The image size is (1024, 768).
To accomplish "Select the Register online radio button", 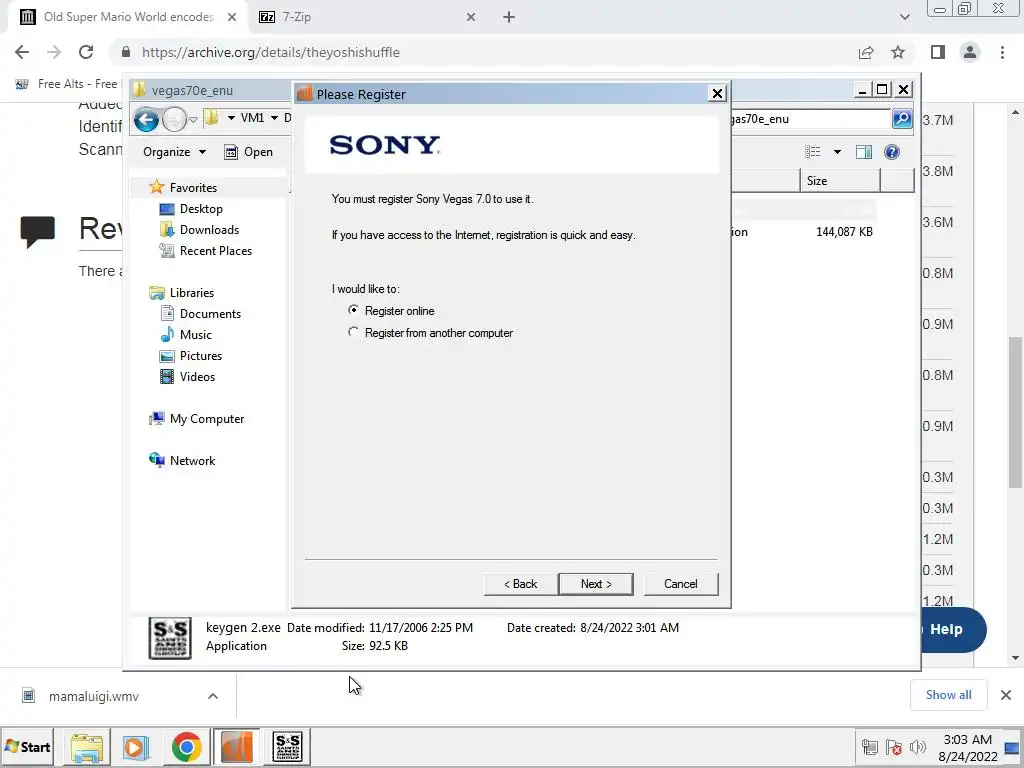I will [353, 310].
